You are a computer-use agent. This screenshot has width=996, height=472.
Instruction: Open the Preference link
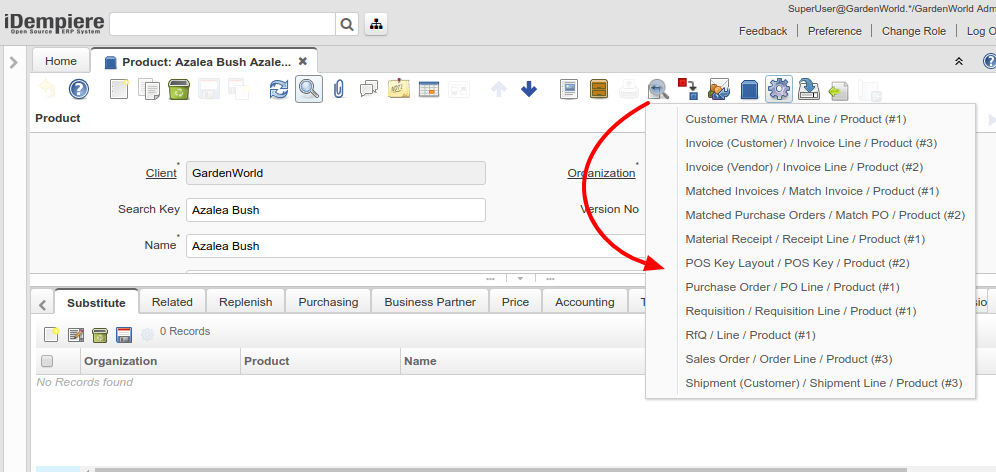[x=834, y=31]
